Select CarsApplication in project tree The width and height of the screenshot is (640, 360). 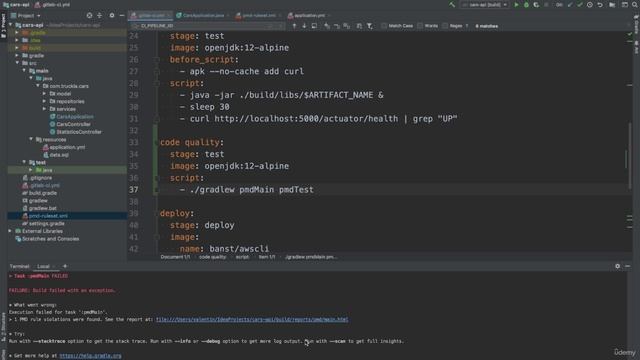pos(75,116)
